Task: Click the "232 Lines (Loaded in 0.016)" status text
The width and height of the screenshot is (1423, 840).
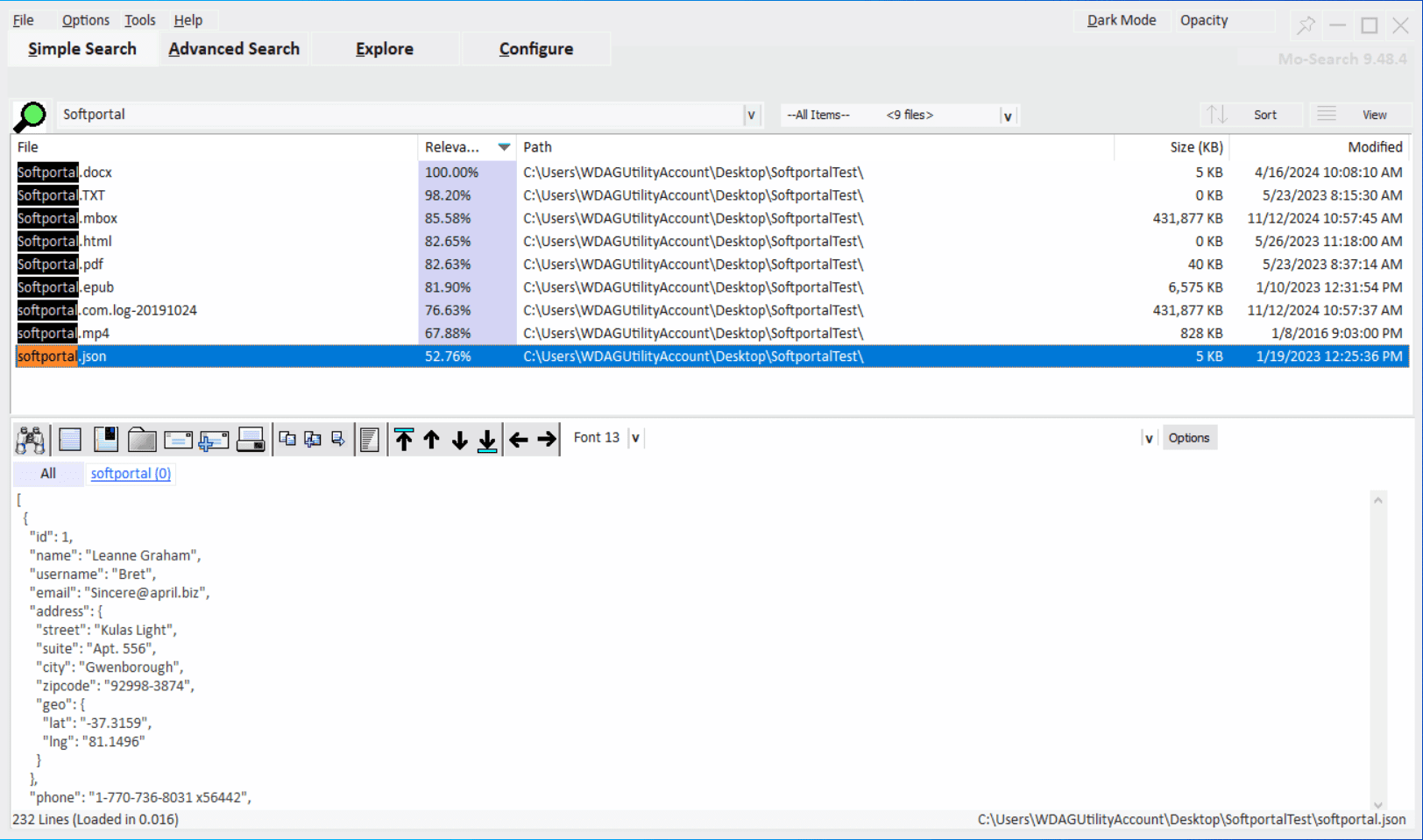Action: pos(96,820)
